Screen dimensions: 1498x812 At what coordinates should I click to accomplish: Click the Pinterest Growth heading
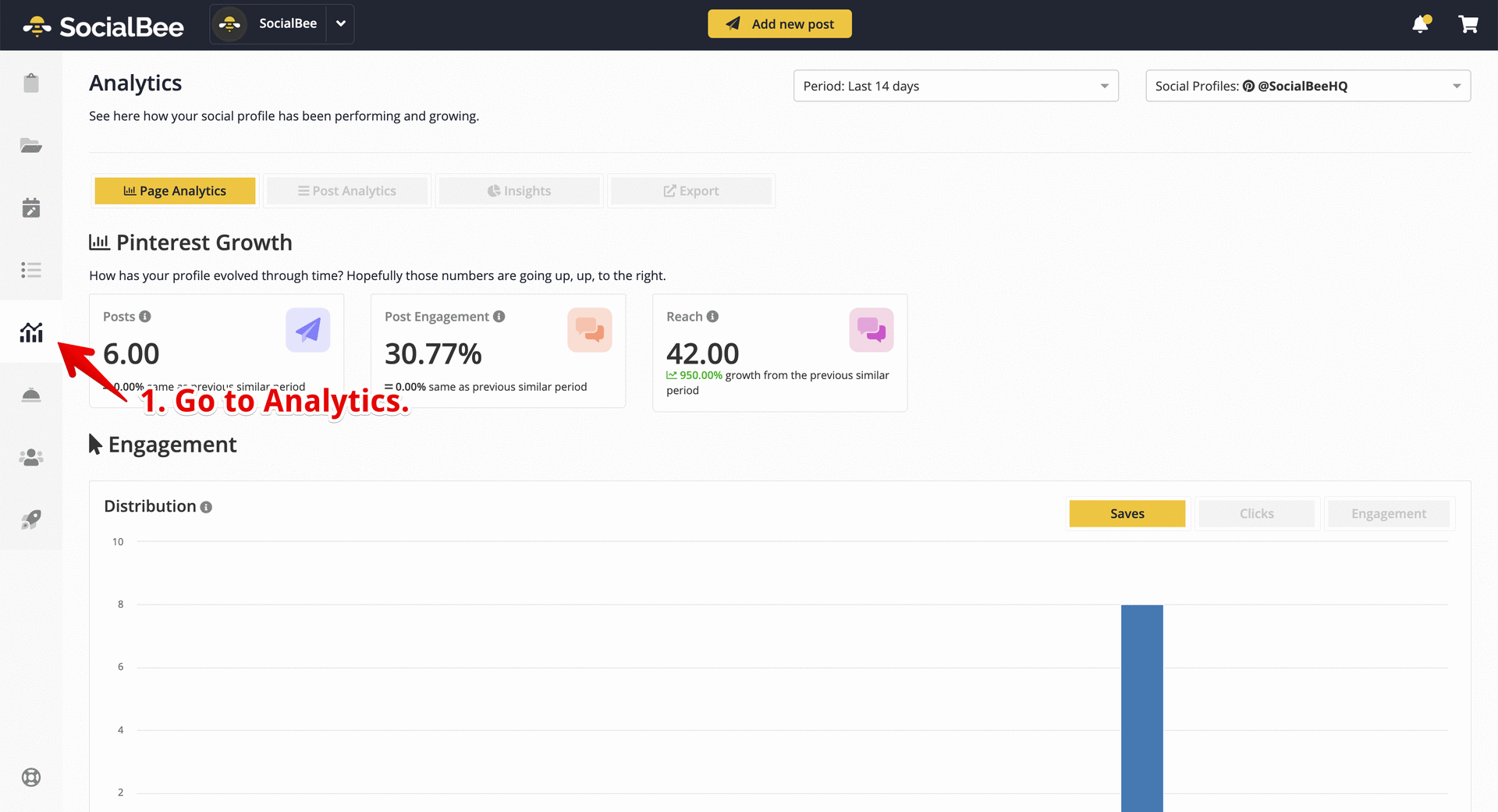point(191,243)
